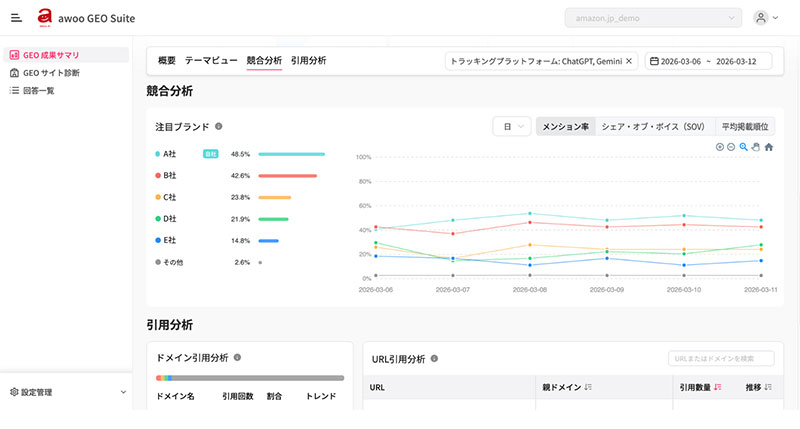800x429 pixels.
Task: Click the chart zoom-out minus icon
Action: [x=731, y=147]
